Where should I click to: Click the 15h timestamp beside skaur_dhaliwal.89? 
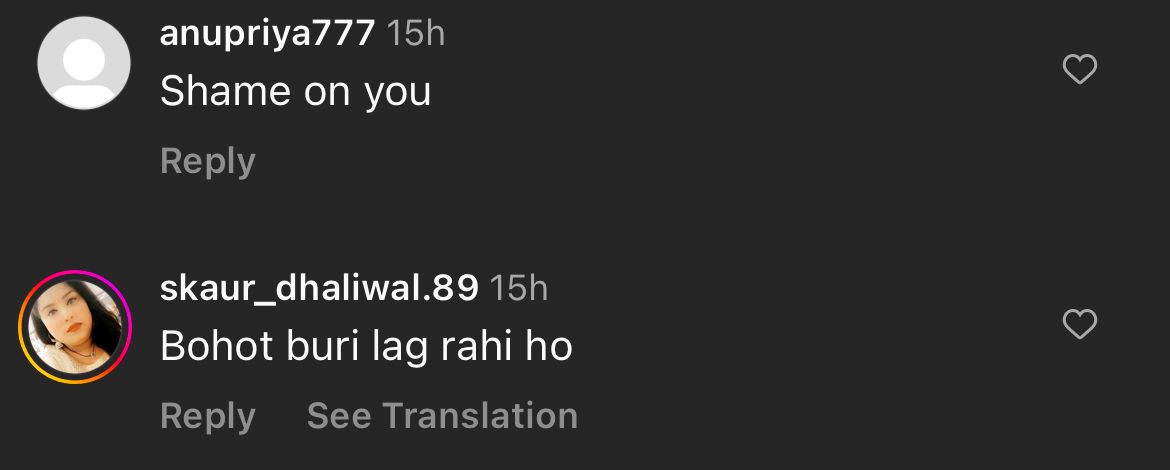tap(519, 288)
